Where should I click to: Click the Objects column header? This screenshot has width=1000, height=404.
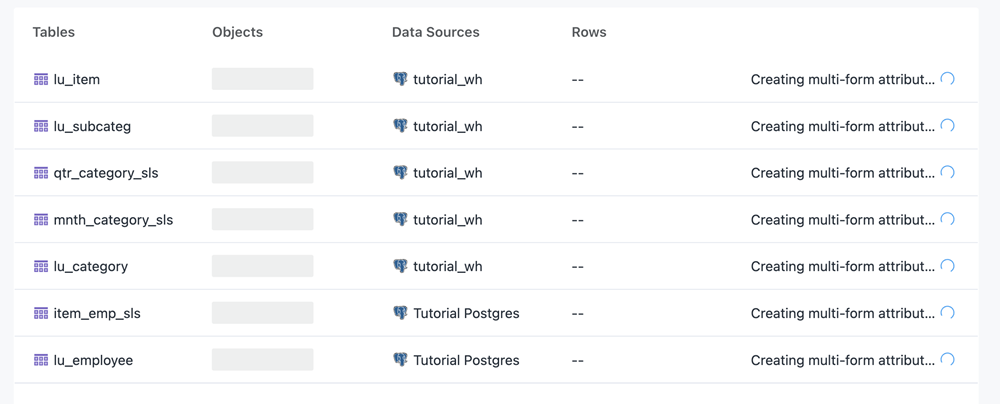click(x=237, y=32)
